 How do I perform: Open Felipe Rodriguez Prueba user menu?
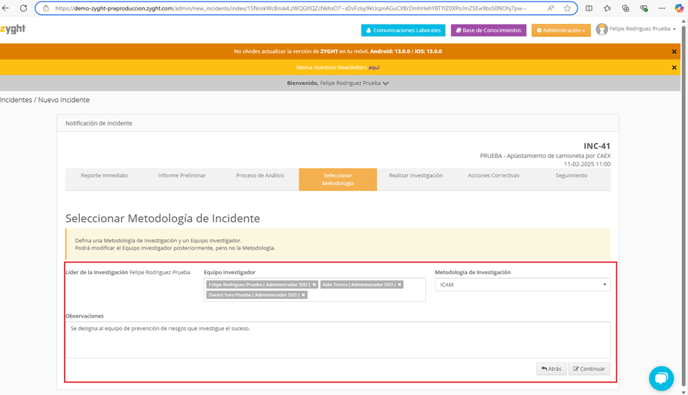click(642, 29)
